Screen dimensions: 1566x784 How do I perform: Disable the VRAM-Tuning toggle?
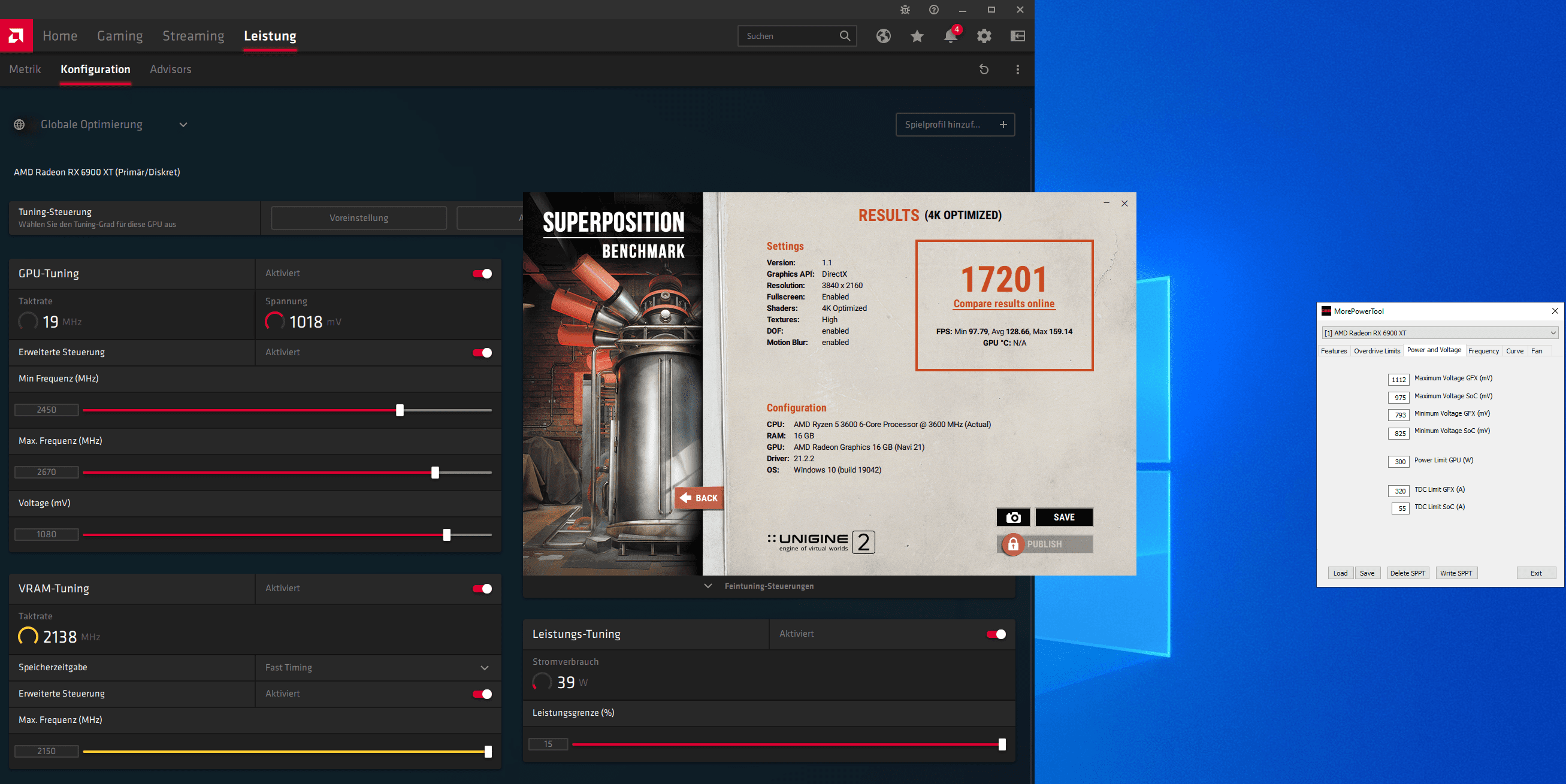click(482, 588)
